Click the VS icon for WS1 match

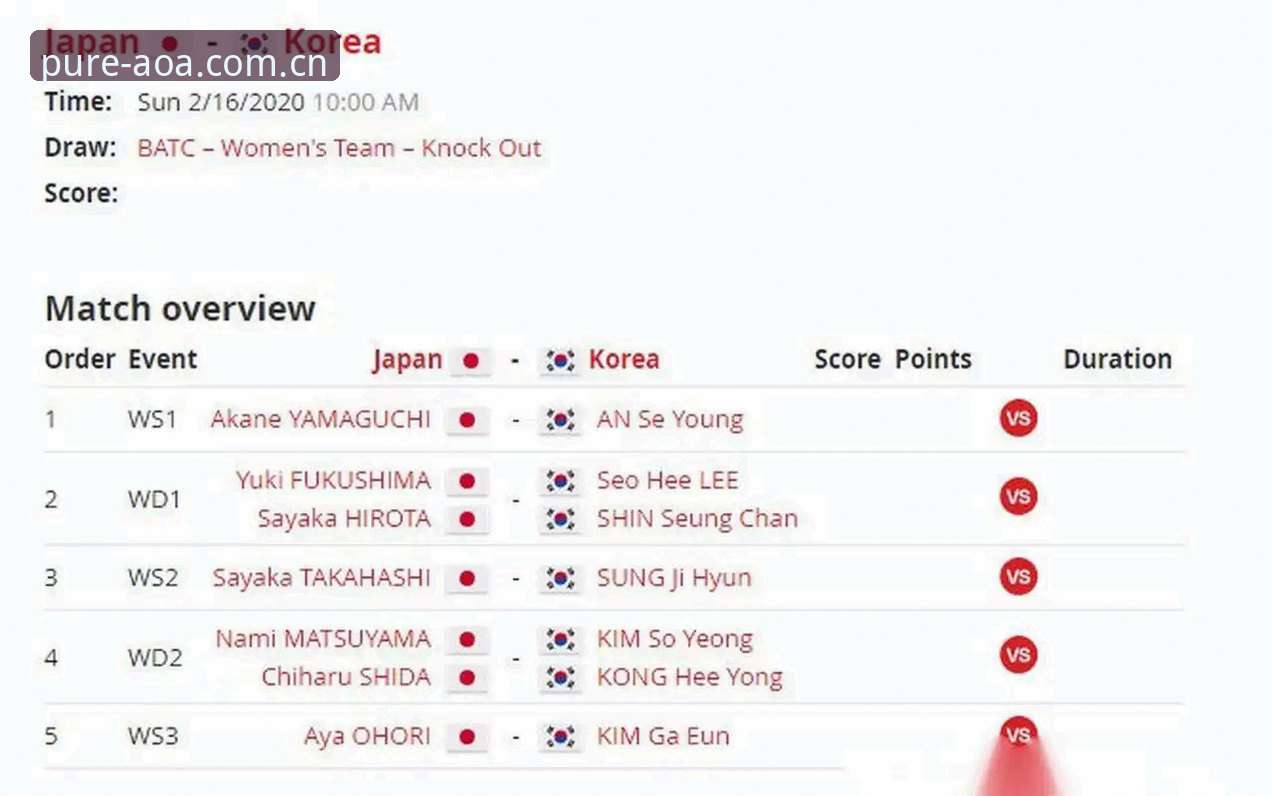1018,418
